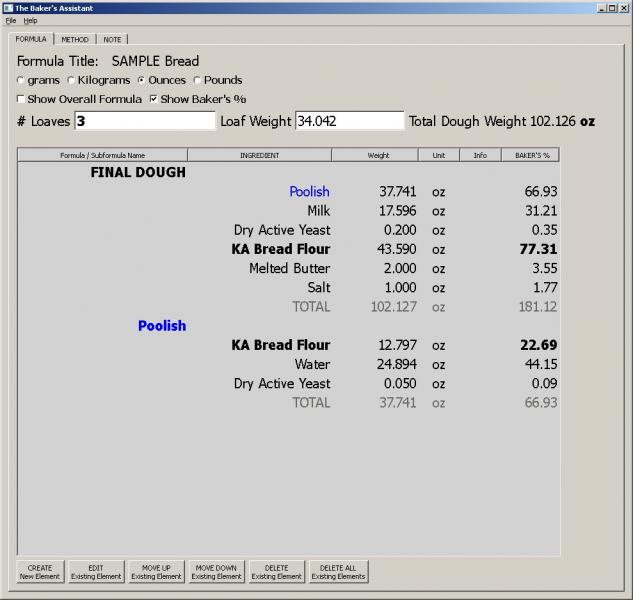Click the # Loaves input field
The width and height of the screenshot is (633, 600).
(x=144, y=121)
